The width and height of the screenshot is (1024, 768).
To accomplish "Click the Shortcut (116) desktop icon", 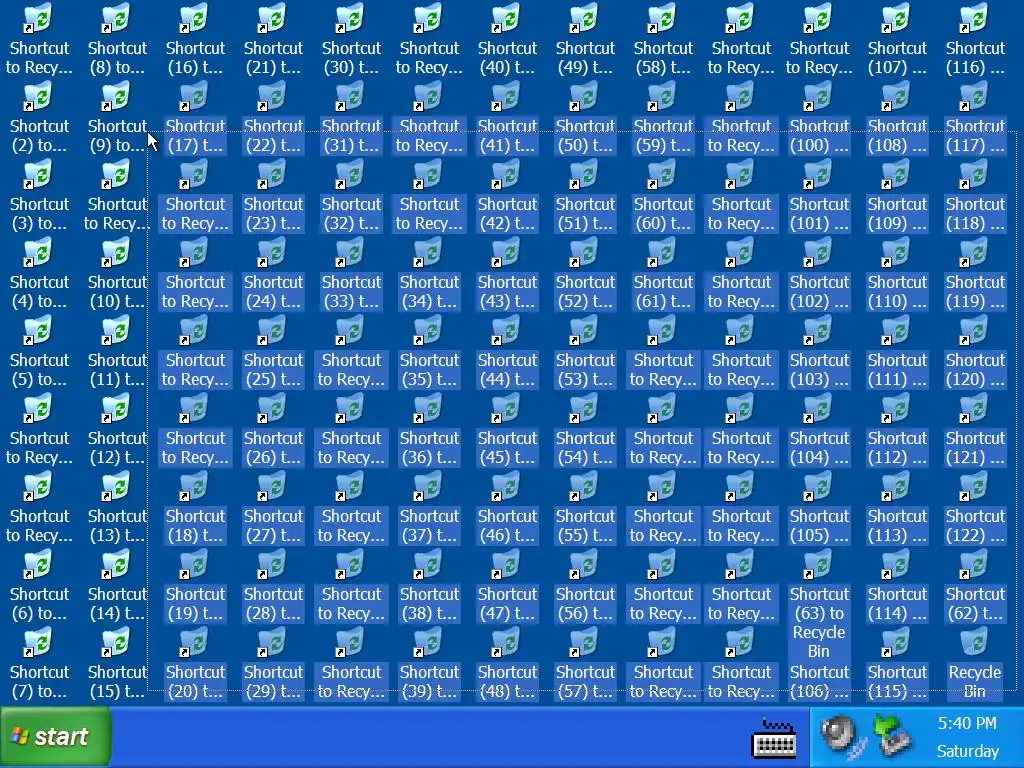I will click(x=975, y=18).
